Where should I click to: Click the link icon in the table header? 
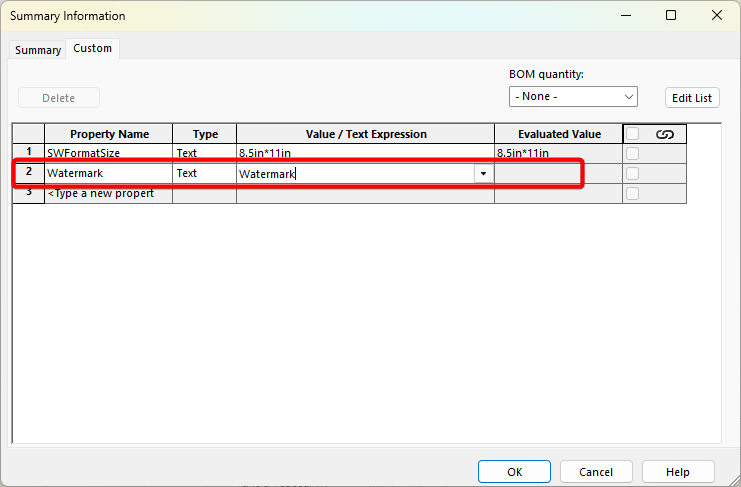point(664,135)
